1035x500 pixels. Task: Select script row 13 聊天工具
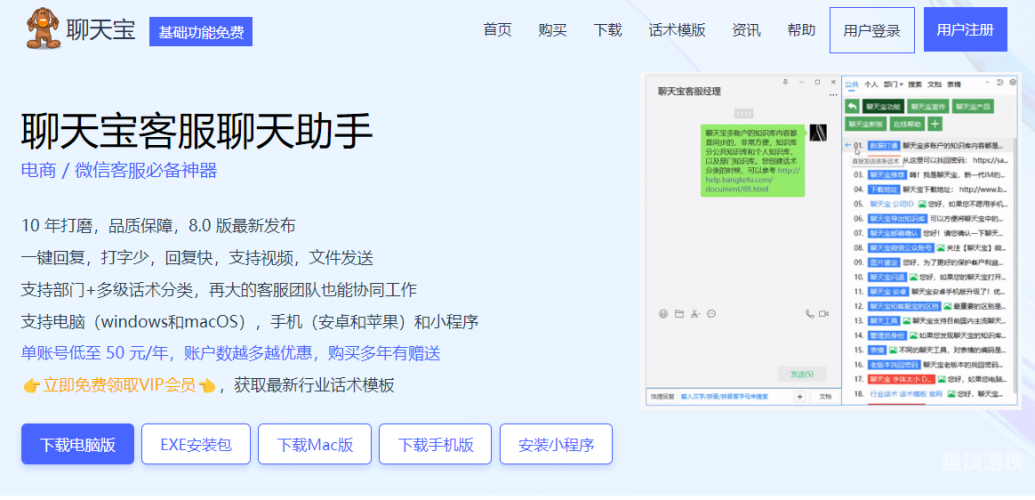(x=931, y=320)
